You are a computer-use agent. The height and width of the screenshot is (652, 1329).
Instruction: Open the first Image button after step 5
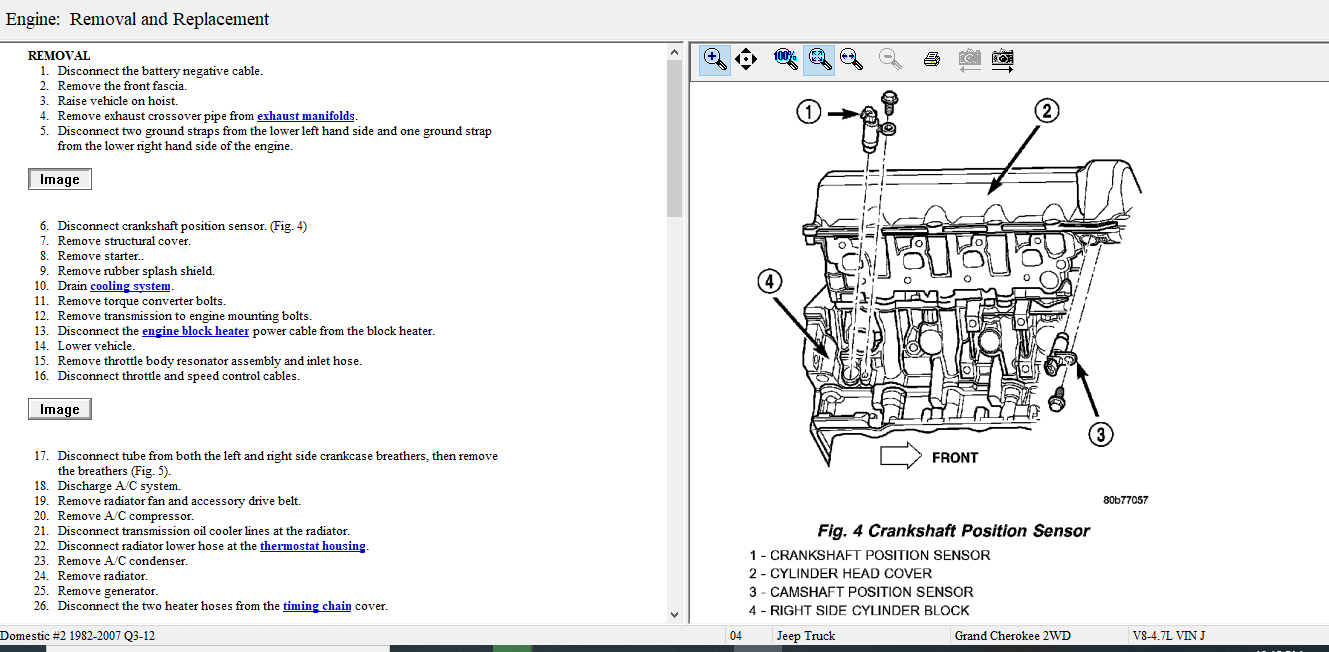60,180
